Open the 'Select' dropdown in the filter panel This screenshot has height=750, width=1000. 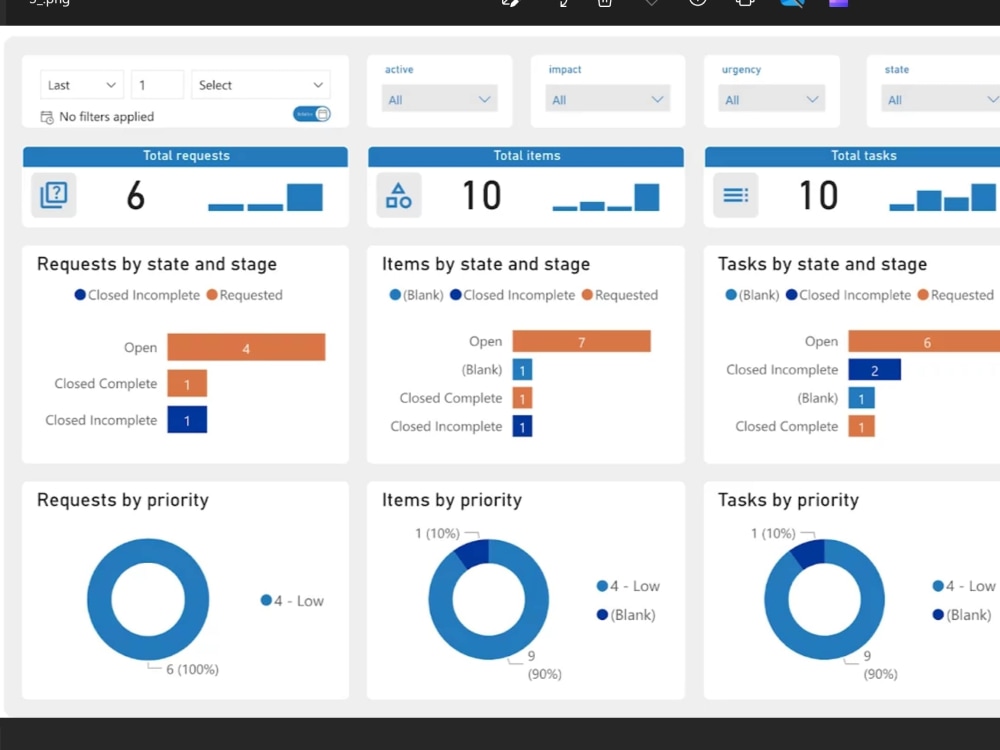[260, 85]
